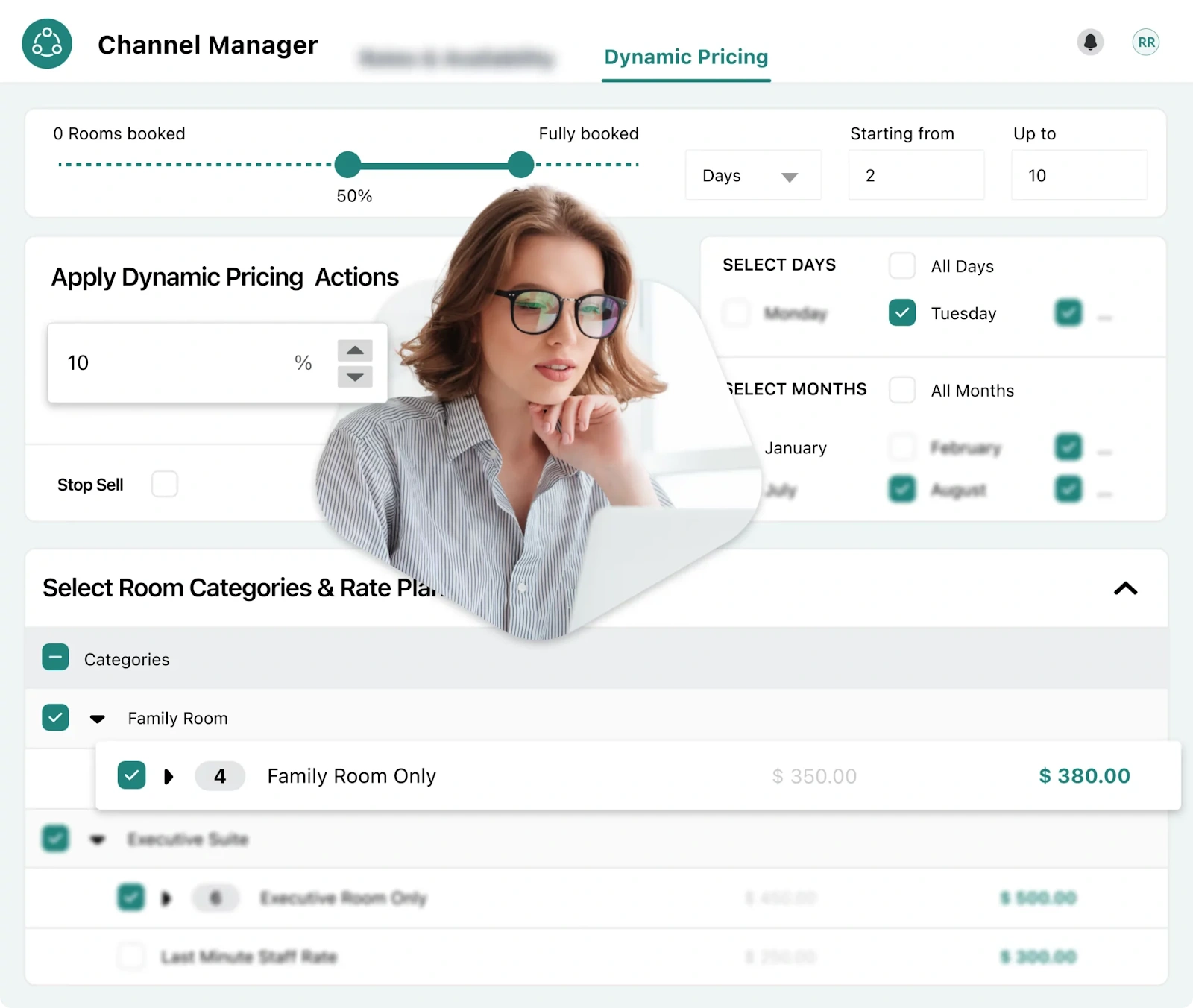
Task: Expand the Family Room Only row arrow
Action: point(169,777)
